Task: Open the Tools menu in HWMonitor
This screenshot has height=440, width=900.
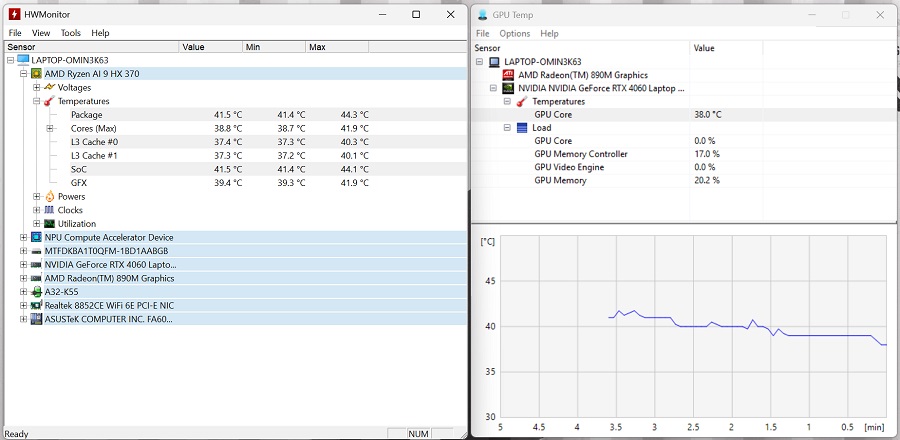Action: click(x=70, y=33)
